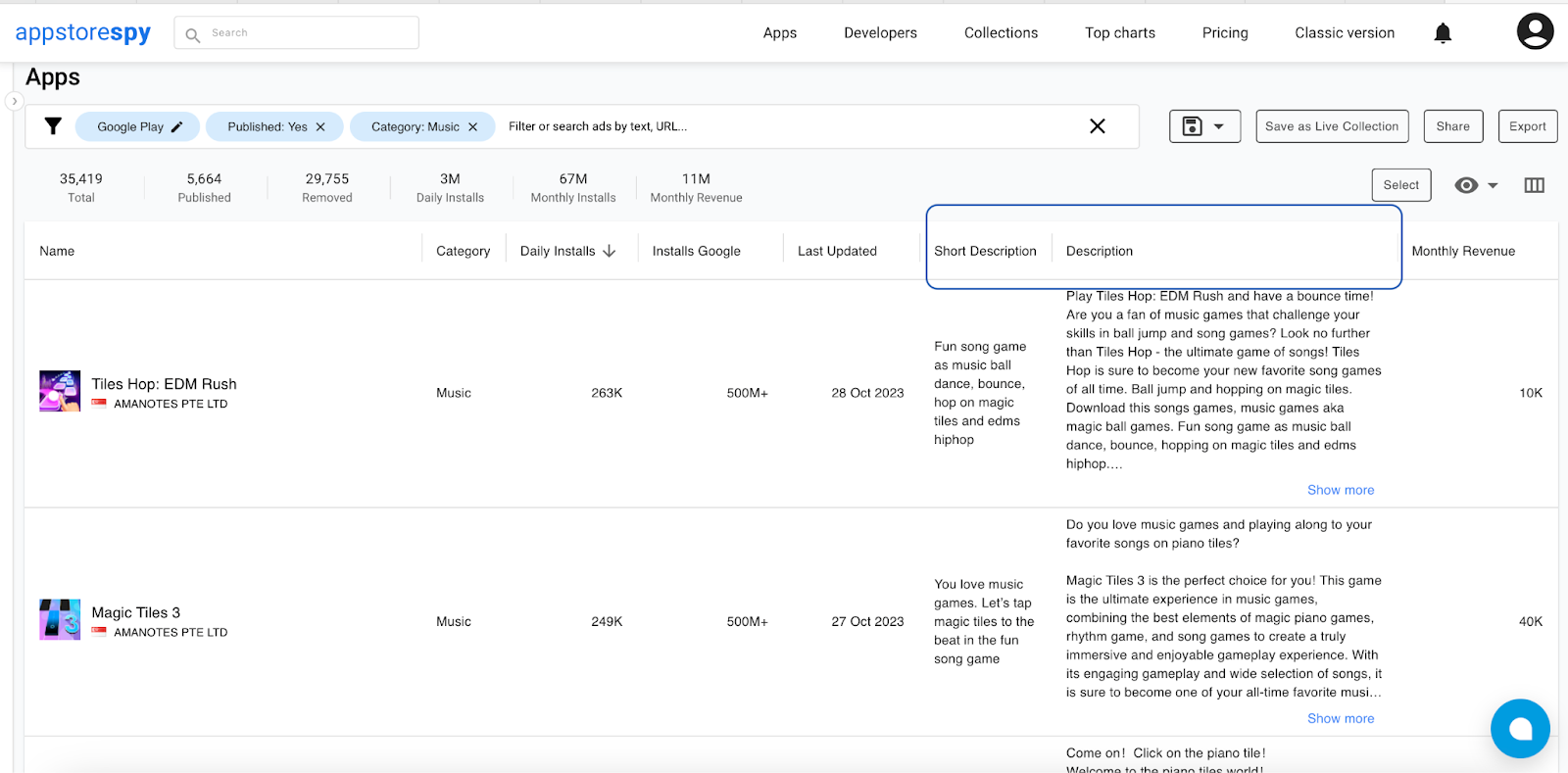Sort by the Name column header

[x=57, y=251]
